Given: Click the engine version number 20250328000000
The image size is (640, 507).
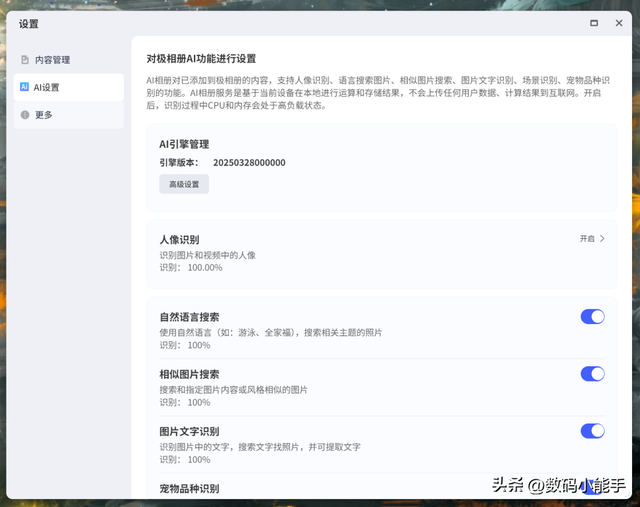Looking at the screenshot, I should tap(249, 162).
